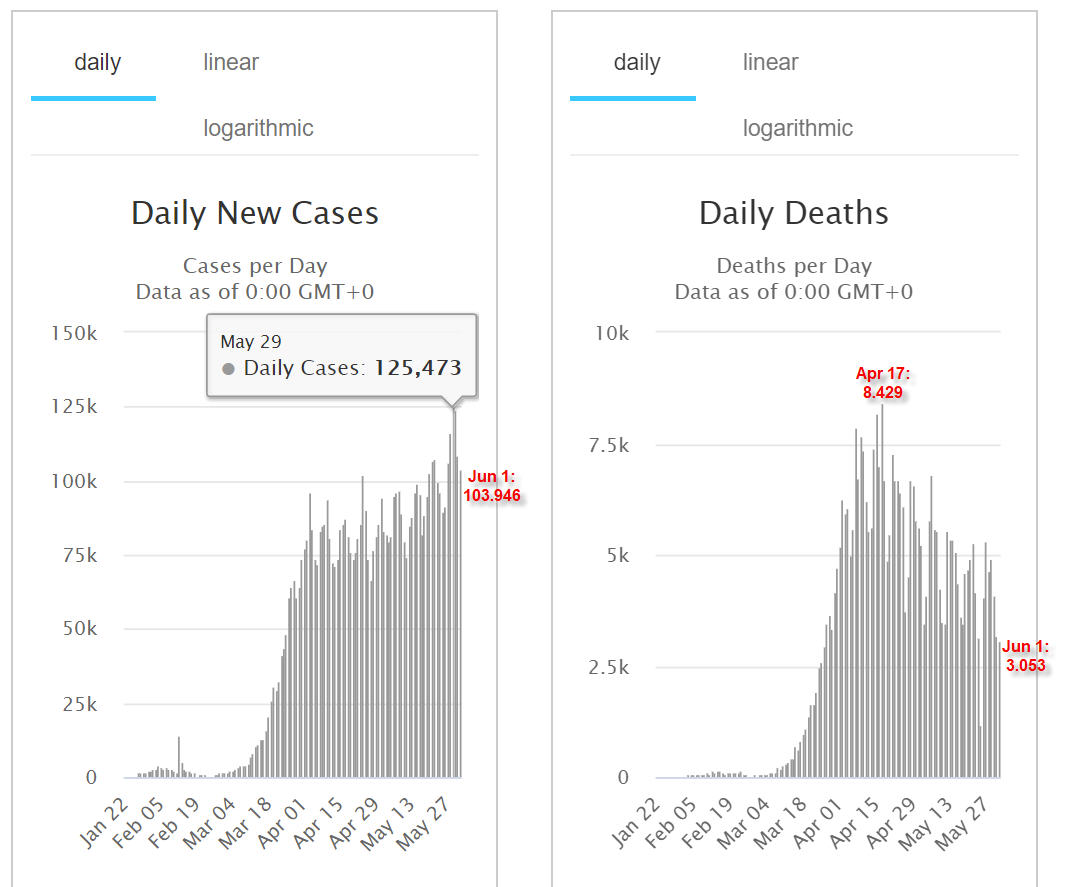Viewport: 1071px width, 887px height.
Task: Click the 150k y-axis label on cases chart
Action: [74, 333]
